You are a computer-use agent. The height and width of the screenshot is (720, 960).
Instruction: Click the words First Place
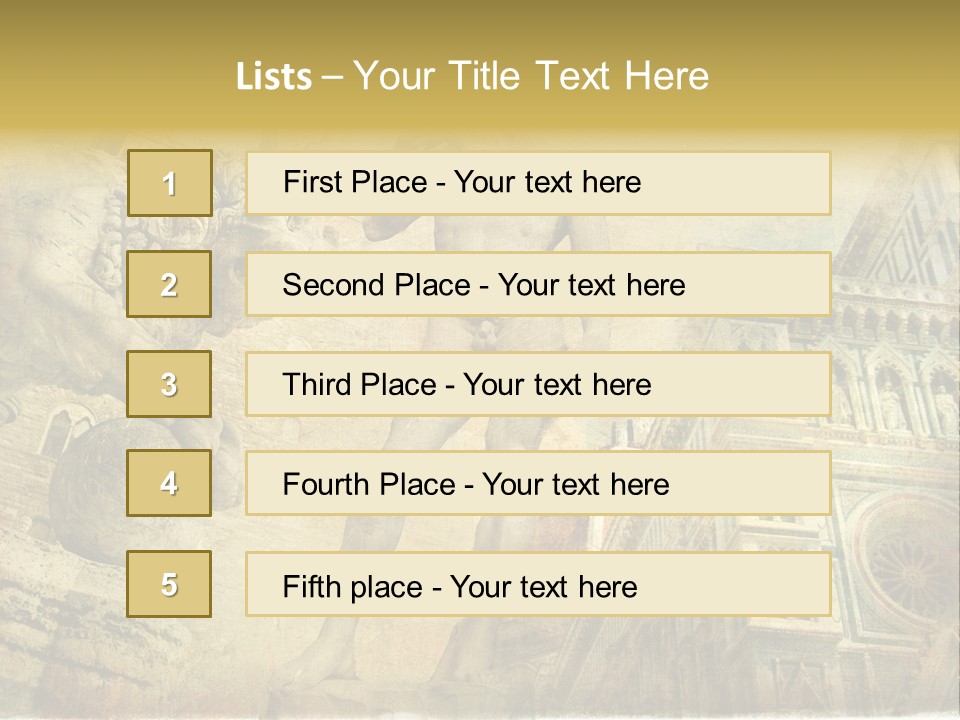[x=355, y=182]
